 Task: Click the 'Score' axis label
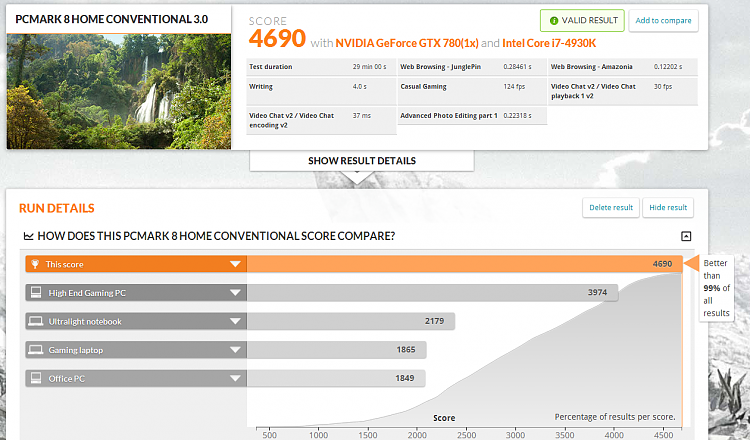tap(444, 418)
